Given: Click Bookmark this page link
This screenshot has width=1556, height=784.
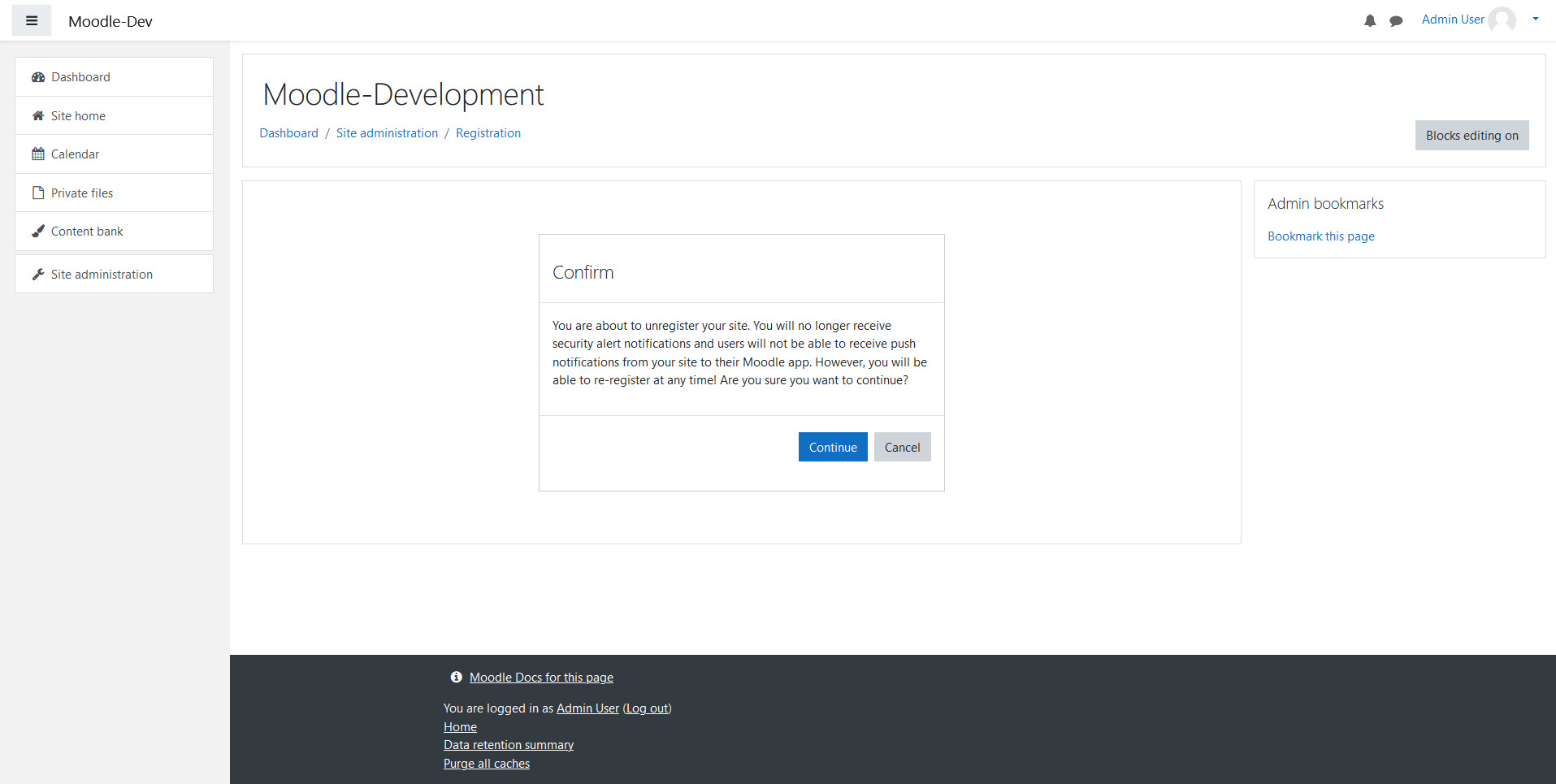Looking at the screenshot, I should tap(1320, 236).
